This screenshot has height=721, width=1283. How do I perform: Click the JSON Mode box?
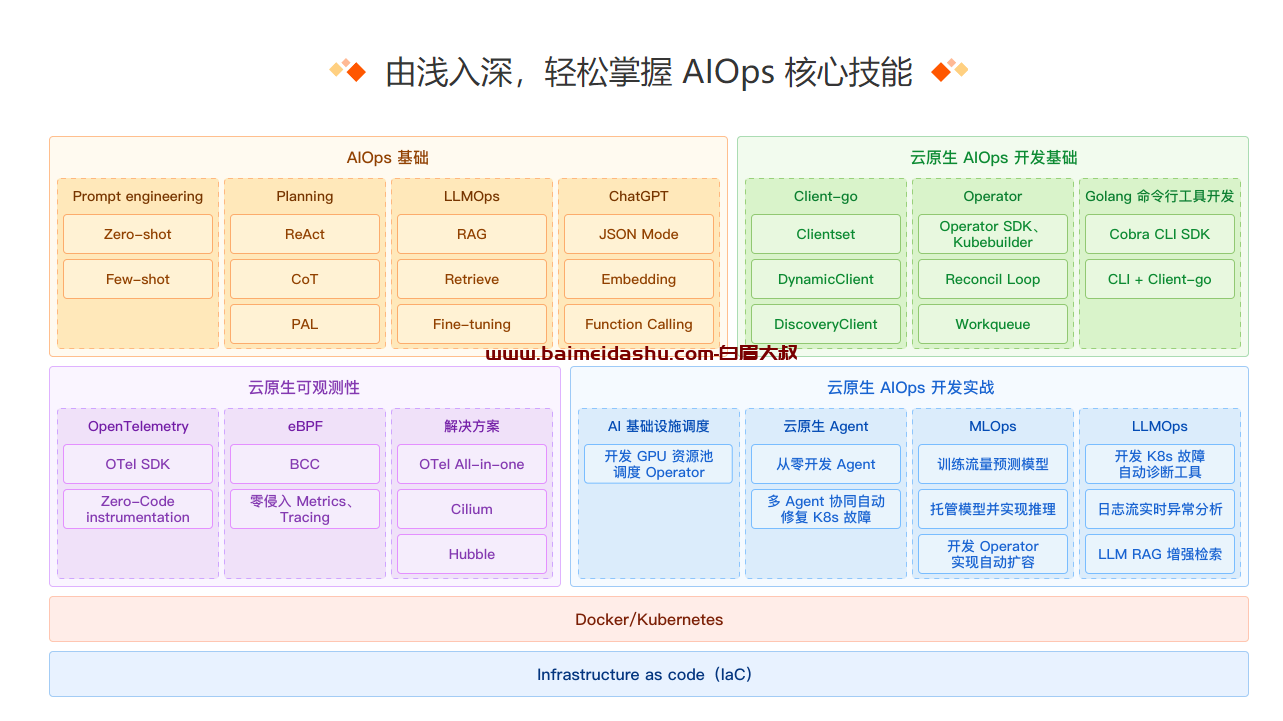tap(639, 234)
